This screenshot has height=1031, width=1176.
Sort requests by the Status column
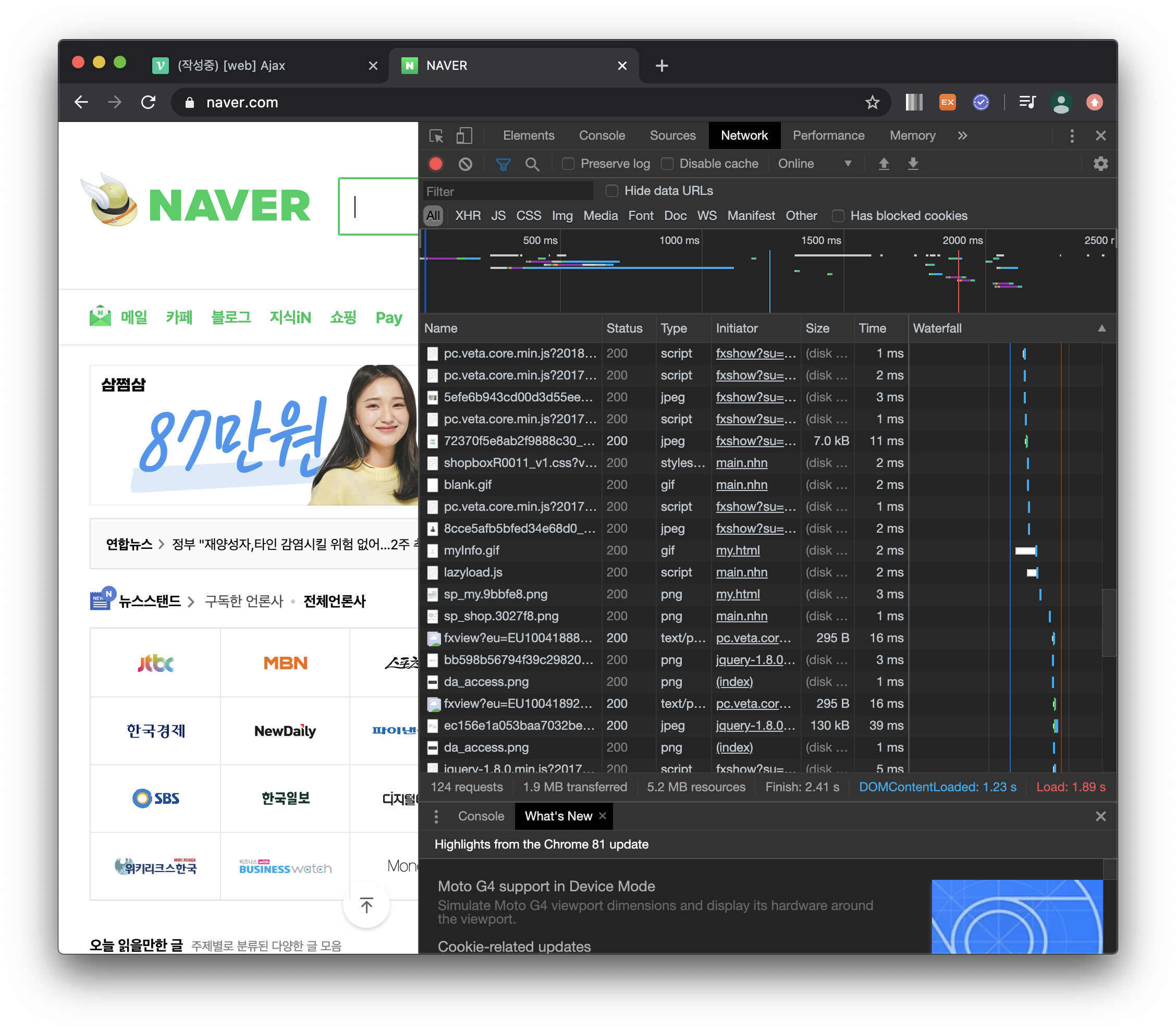[x=628, y=328]
